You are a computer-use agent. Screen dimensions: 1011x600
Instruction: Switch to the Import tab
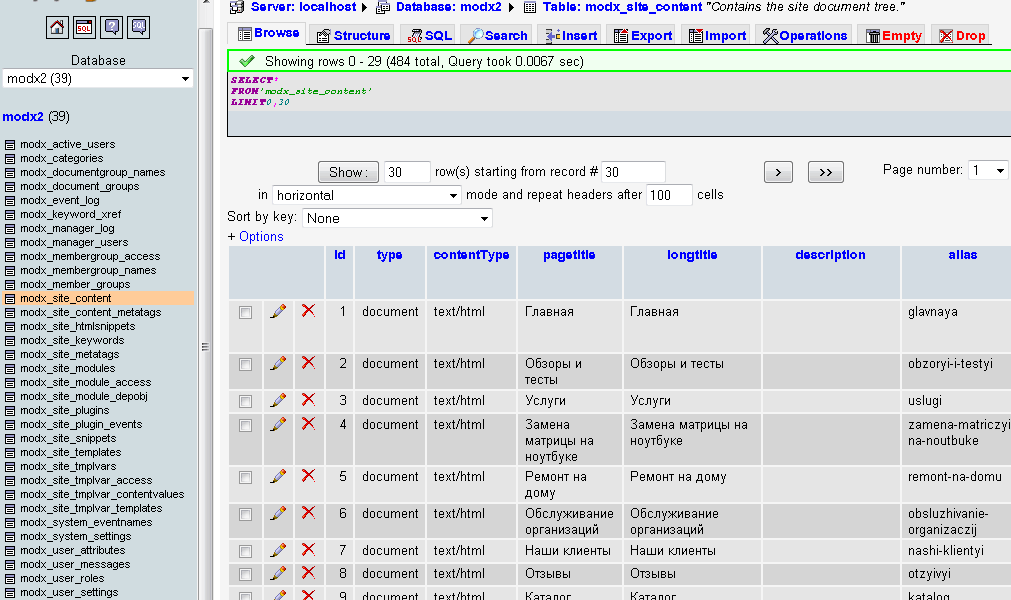[x=717, y=35]
